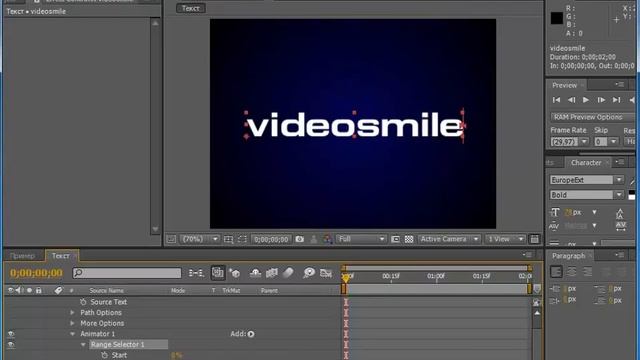Screen dimensions: 640x360
Task: Toggle stopwatch for Source Text
Action: (x=83, y=302)
